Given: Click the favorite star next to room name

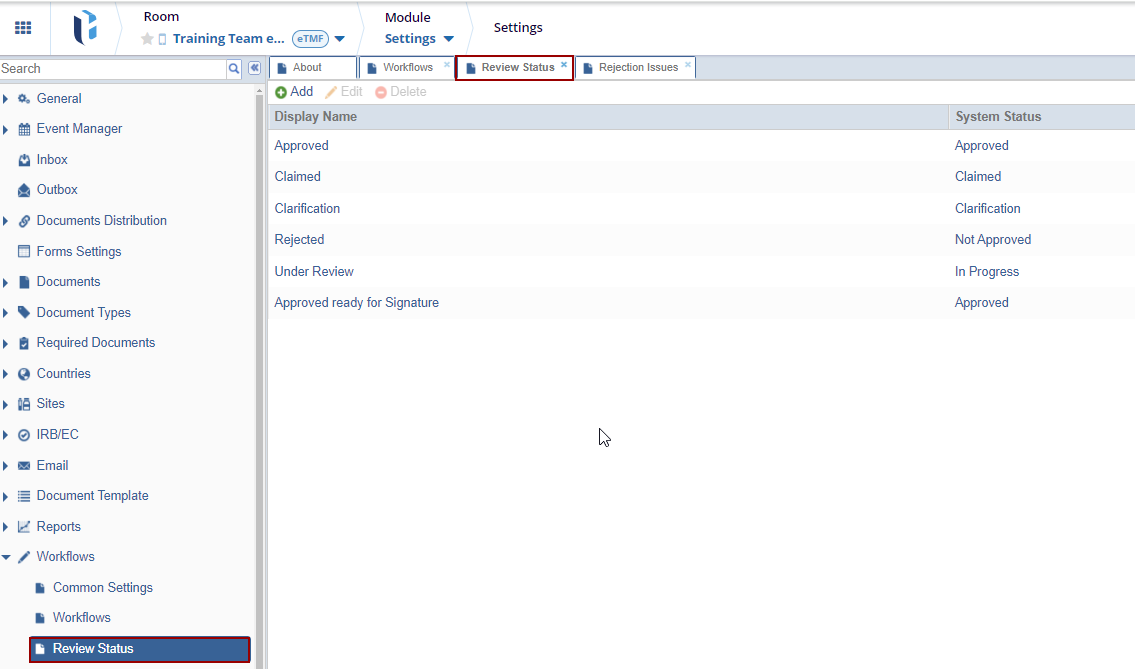Looking at the screenshot, I should pyautogui.click(x=147, y=39).
